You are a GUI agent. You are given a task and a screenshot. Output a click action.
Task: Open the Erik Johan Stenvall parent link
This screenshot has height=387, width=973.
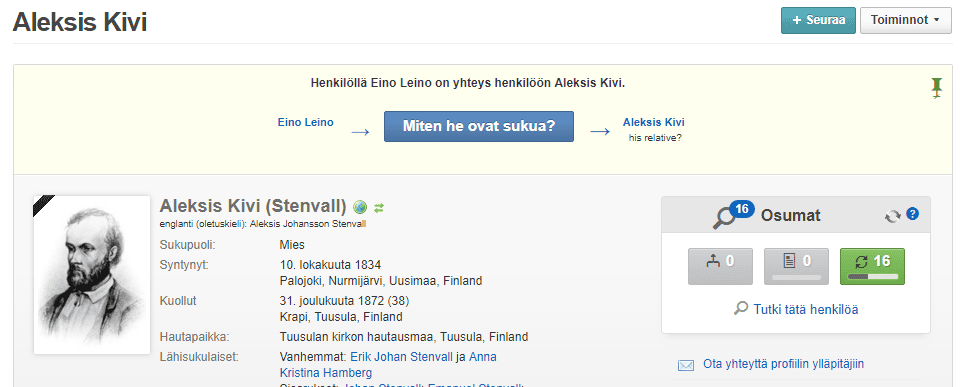[x=402, y=357]
